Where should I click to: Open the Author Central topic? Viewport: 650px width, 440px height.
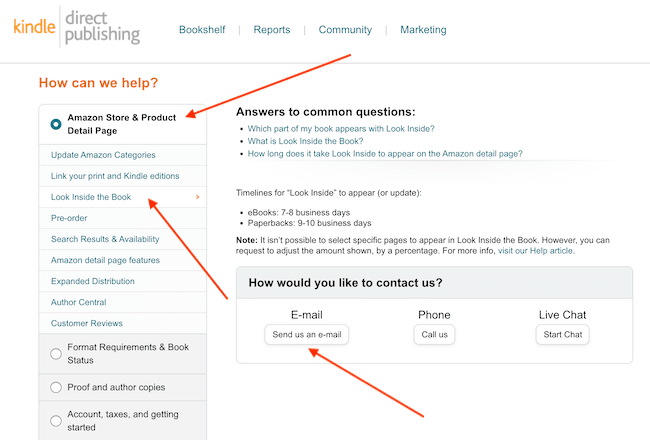80,302
